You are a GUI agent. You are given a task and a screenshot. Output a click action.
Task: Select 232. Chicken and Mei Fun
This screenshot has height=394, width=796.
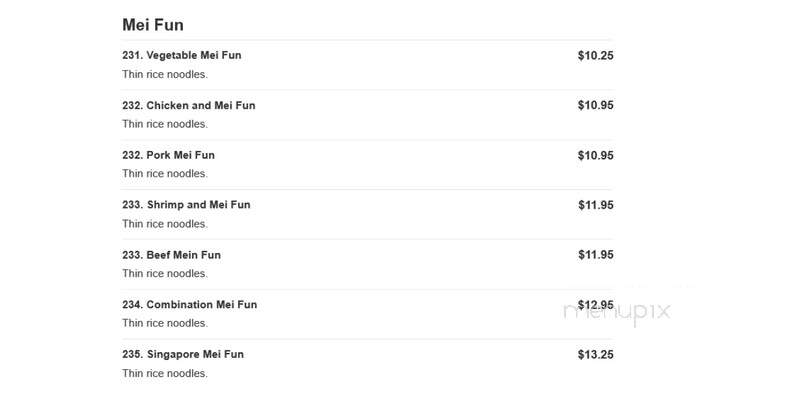click(x=189, y=106)
